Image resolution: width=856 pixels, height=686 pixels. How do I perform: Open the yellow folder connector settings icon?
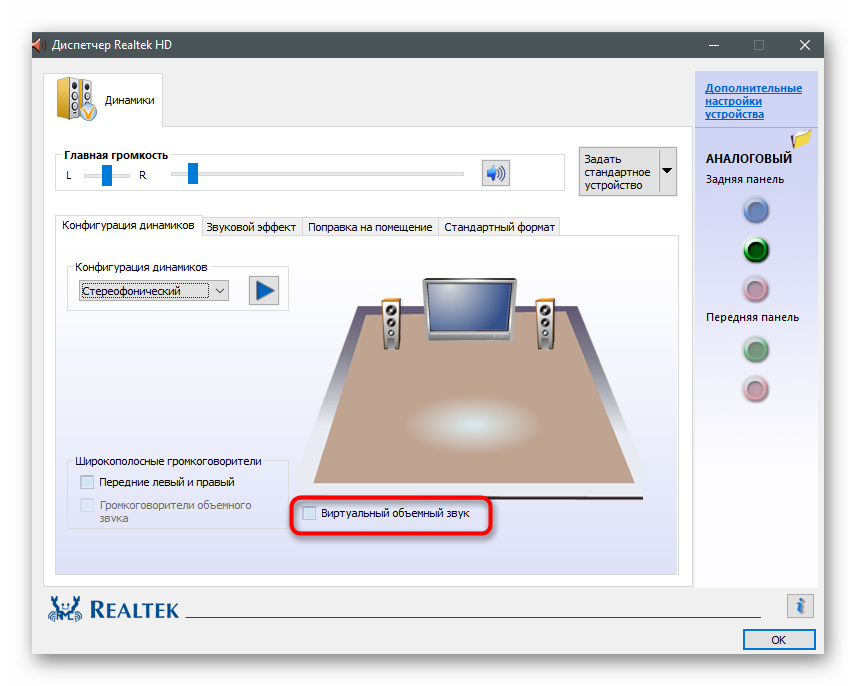click(x=801, y=140)
